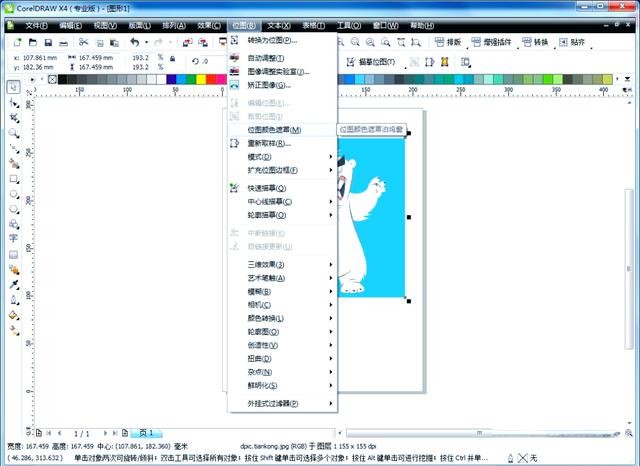Select the Pick tool in toolbox
Viewport: 640px width, 466px height.
pyautogui.click(x=13, y=87)
